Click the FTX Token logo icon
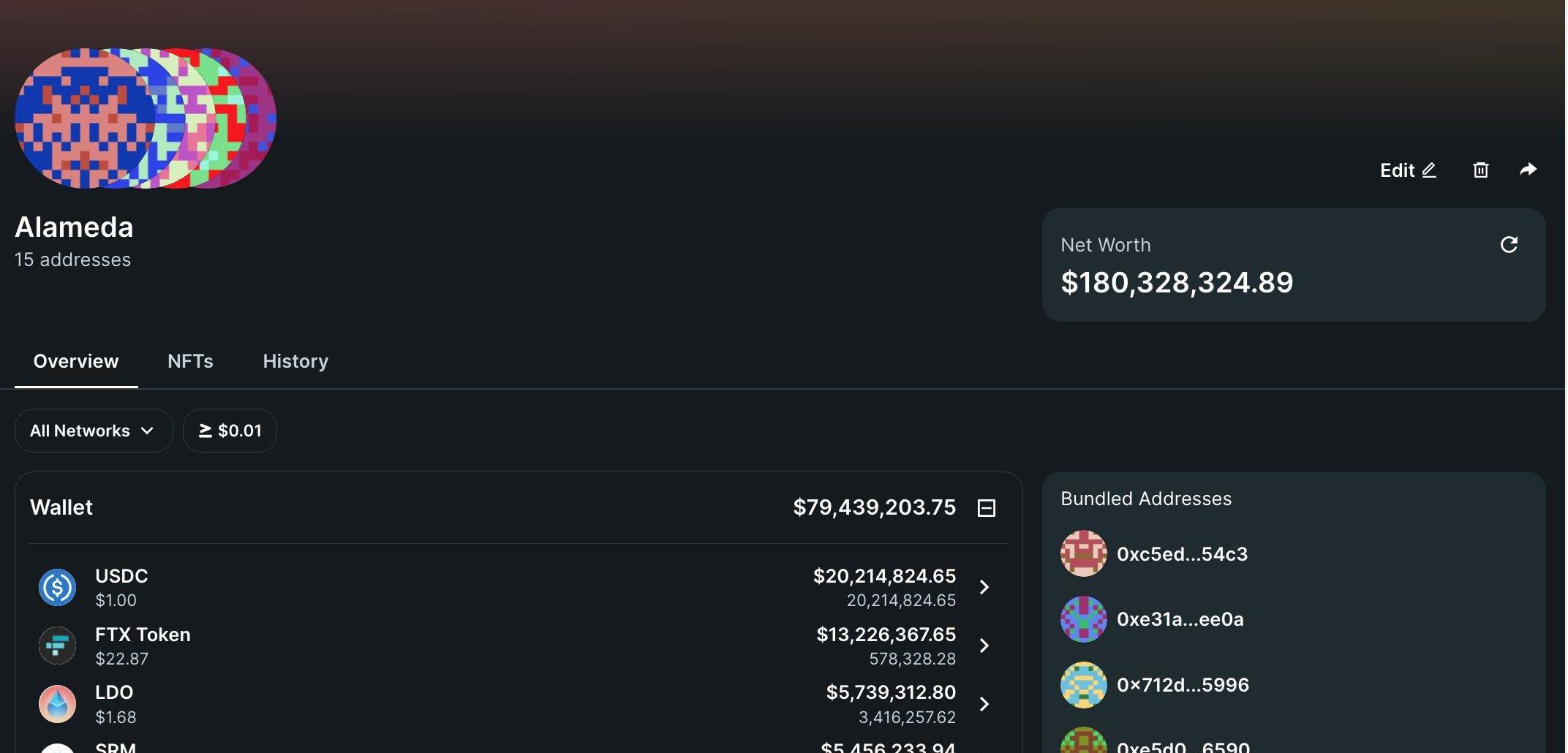The image size is (1568, 753). 57,646
